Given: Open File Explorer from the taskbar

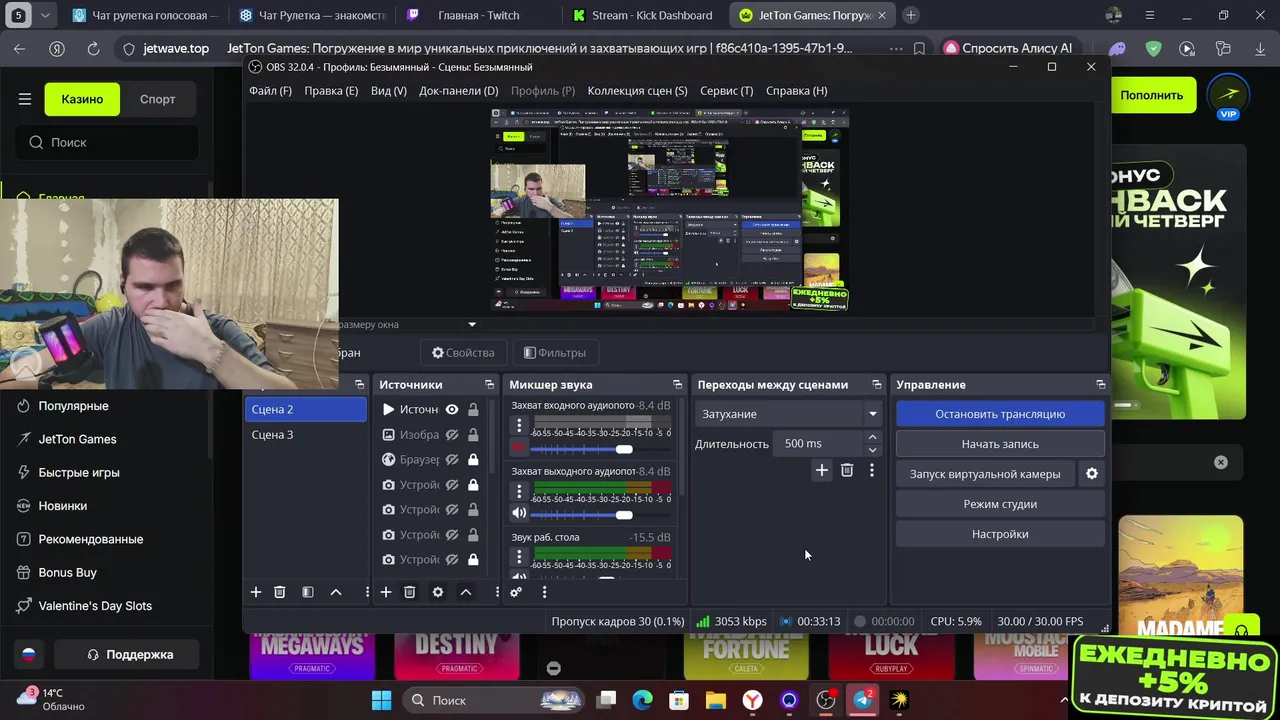Looking at the screenshot, I should pyautogui.click(x=715, y=700).
